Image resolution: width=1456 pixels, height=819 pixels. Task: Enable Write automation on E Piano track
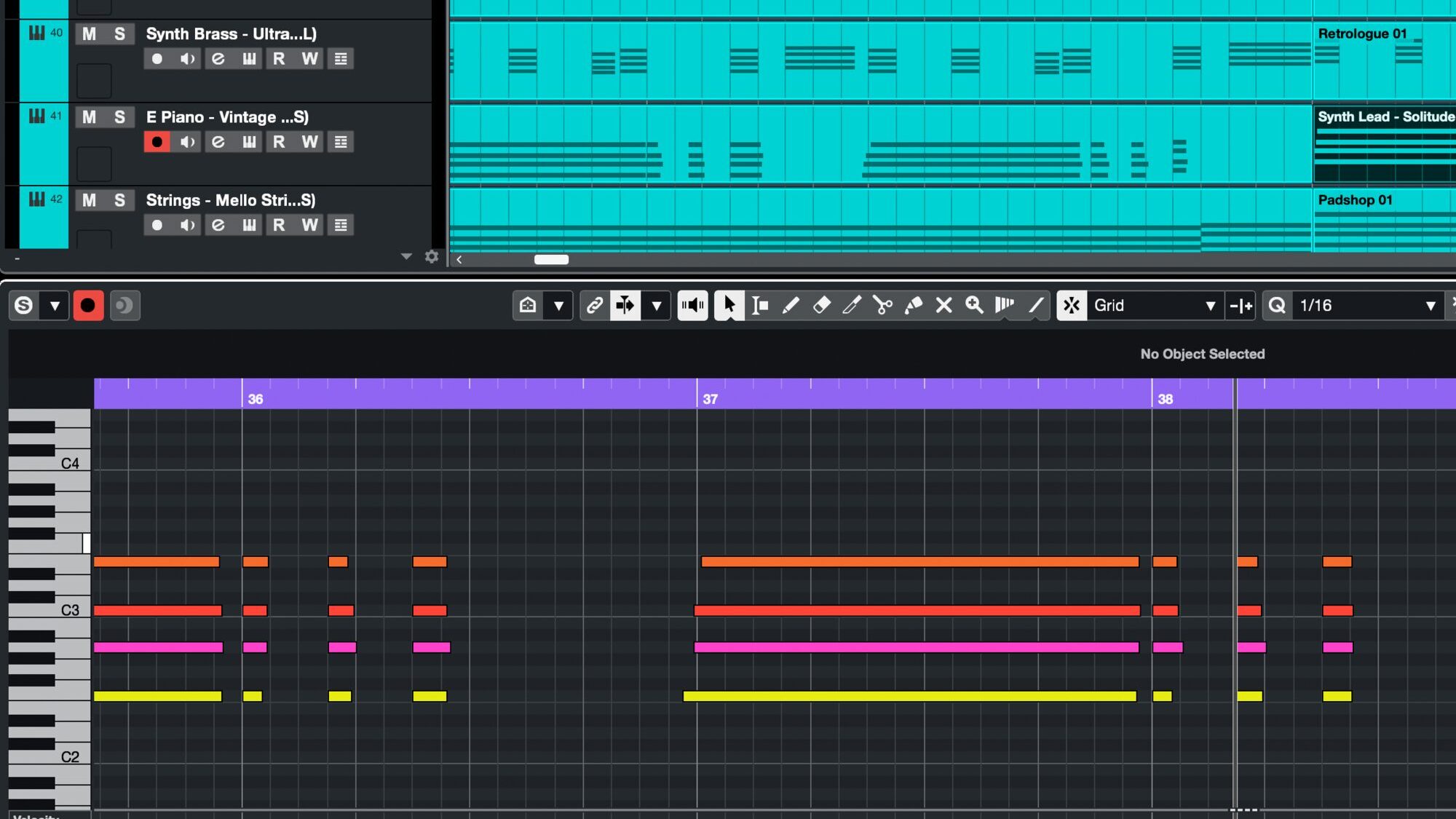tap(309, 142)
